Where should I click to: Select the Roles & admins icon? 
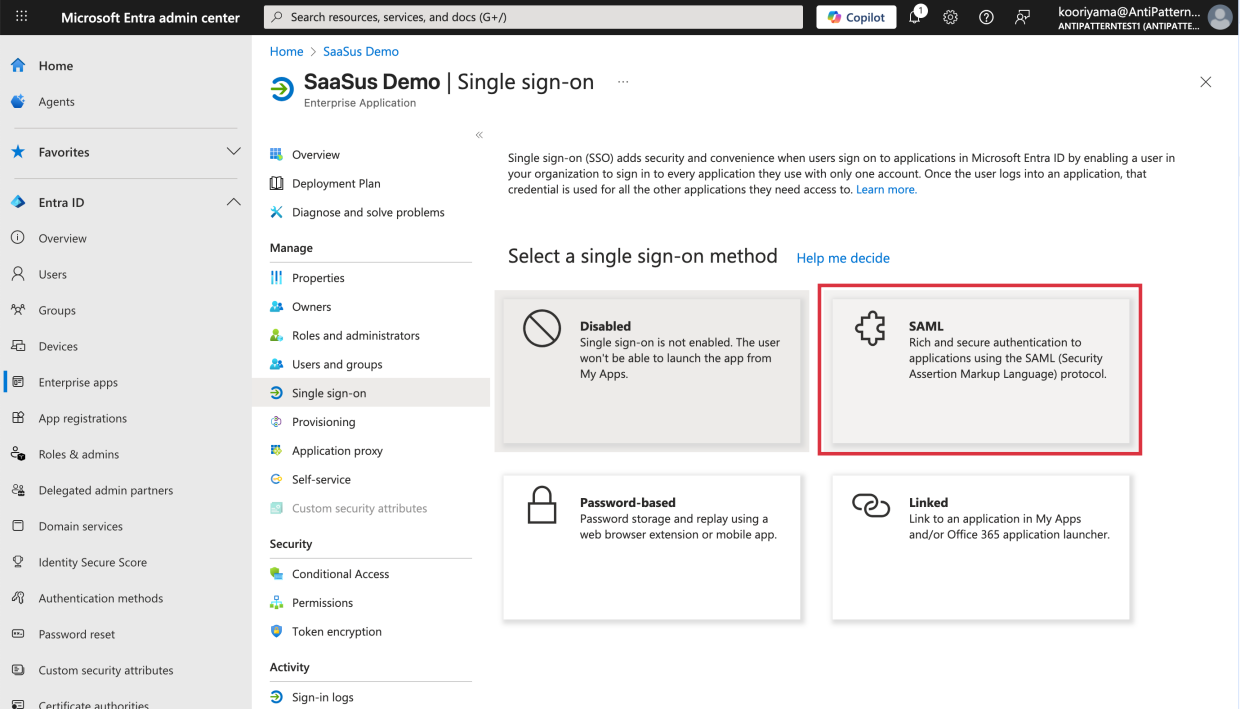coord(17,454)
